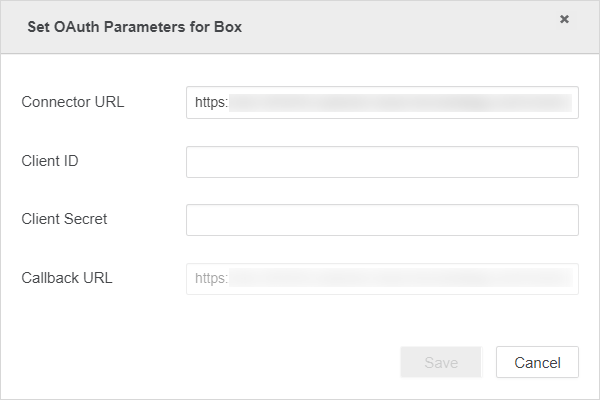Image resolution: width=600 pixels, height=400 pixels.
Task: Close the Set OAuth Parameters dialog
Action: (x=564, y=19)
